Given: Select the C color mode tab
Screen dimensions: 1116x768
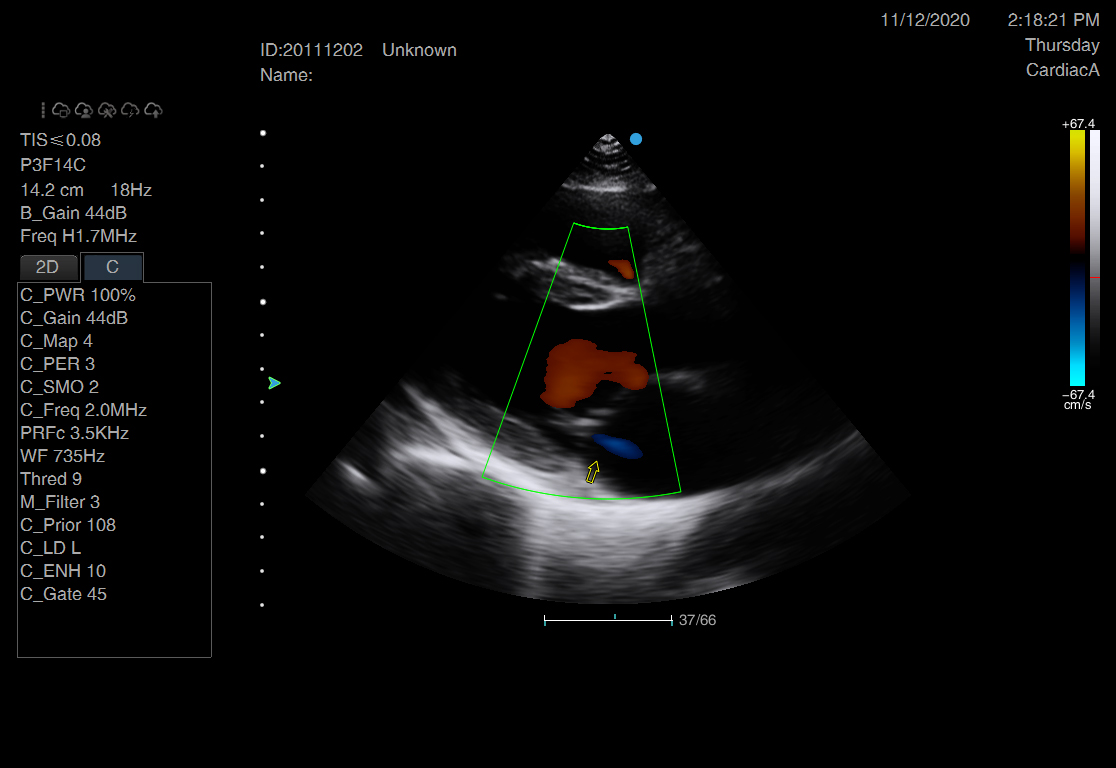Looking at the screenshot, I should [112, 267].
